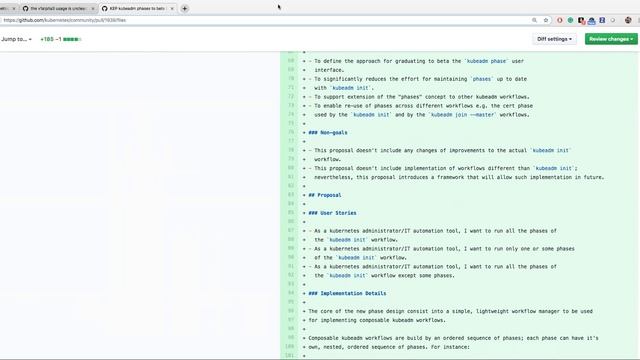
Task: Click the '### Non-goals' heading line
Action: point(328,133)
